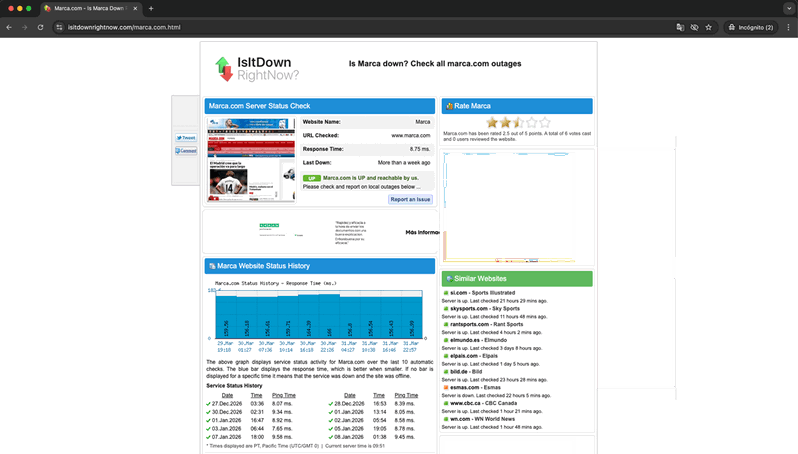Open the Marca website screenshot thumbnail

pyautogui.click(x=251, y=159)
